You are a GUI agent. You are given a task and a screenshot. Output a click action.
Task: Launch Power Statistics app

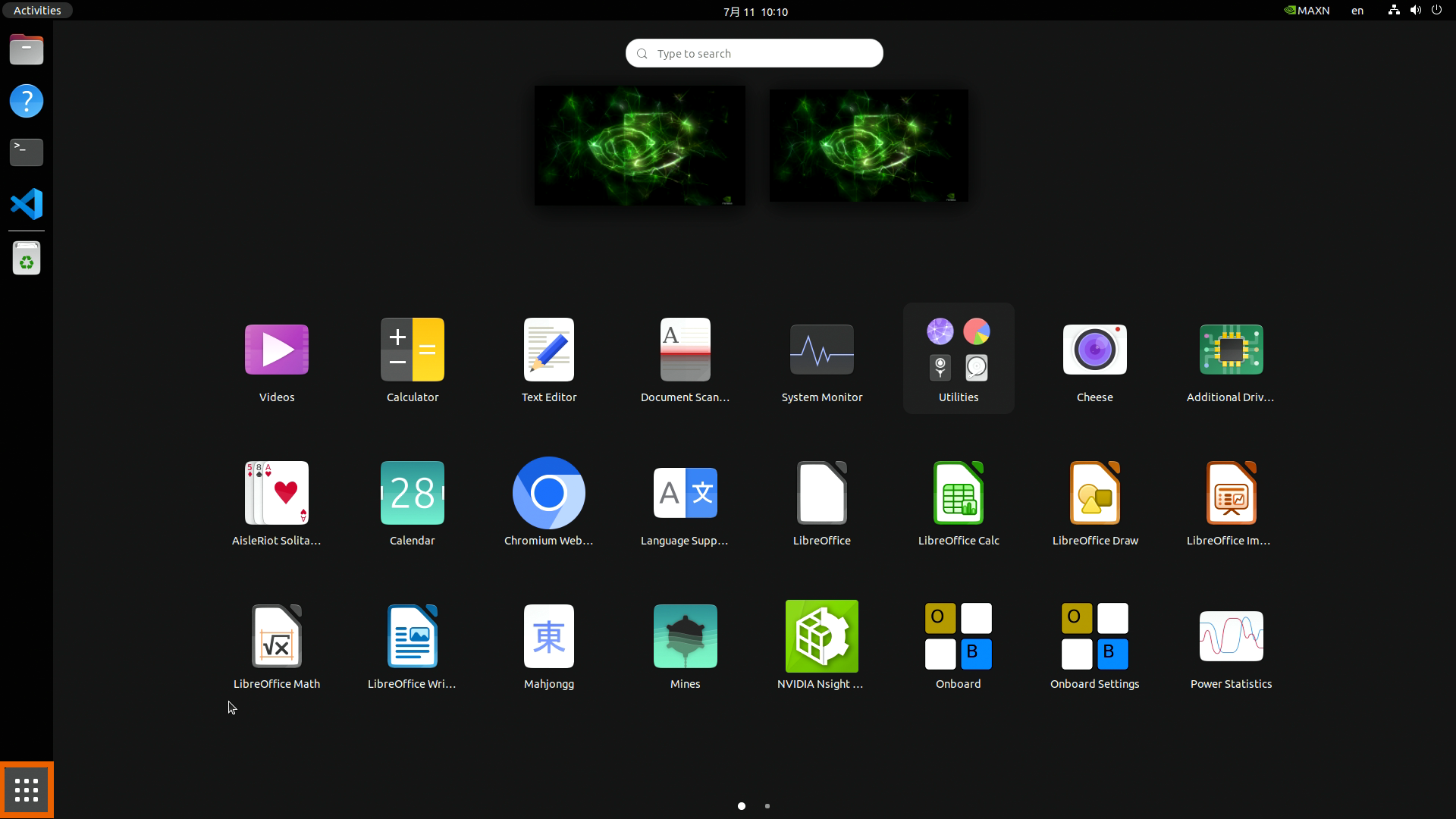click(x=1231, y=636)
